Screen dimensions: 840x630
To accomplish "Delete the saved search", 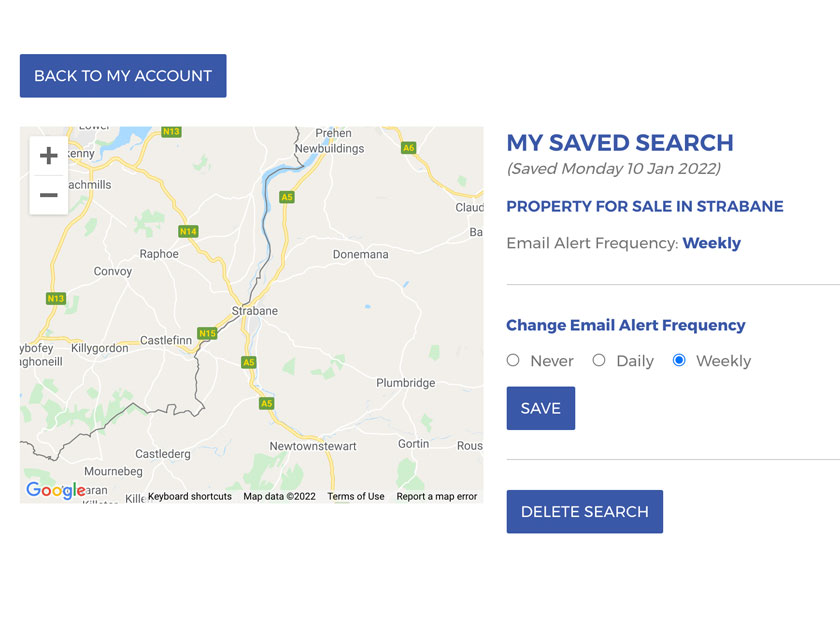I will tap(584, 511).
